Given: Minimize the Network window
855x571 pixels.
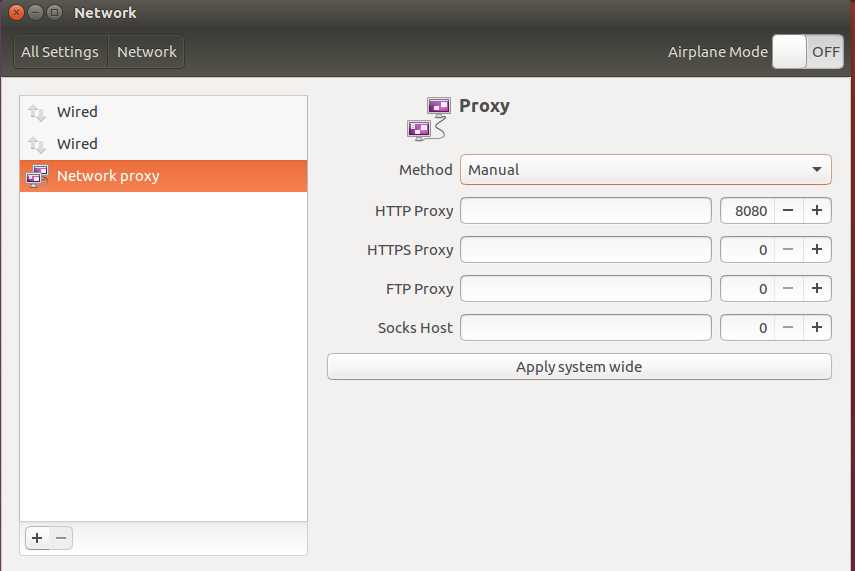Looking at the screenshot, I should click(x=35, y=12).
